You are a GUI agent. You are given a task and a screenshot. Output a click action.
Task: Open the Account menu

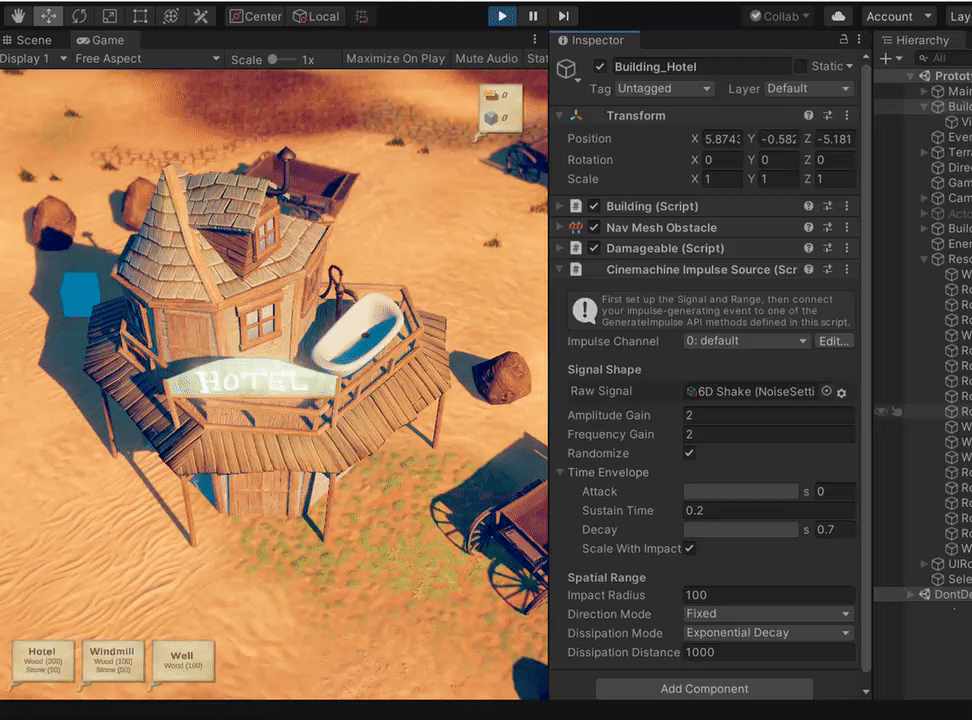click(897, 16)
